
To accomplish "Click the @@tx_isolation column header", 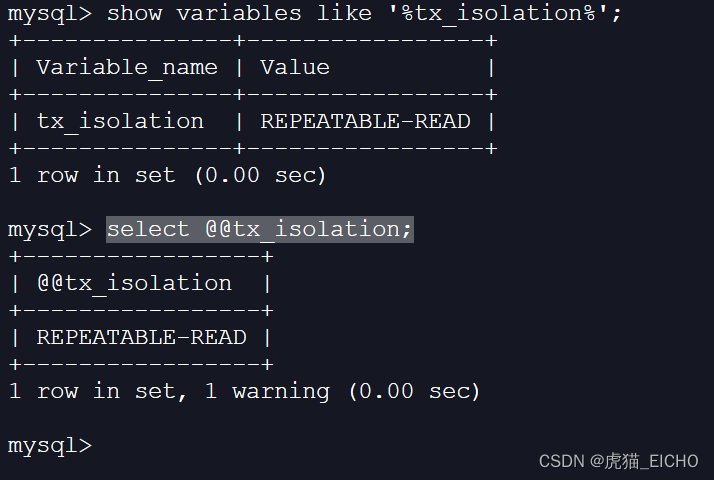I will [134, 283].
